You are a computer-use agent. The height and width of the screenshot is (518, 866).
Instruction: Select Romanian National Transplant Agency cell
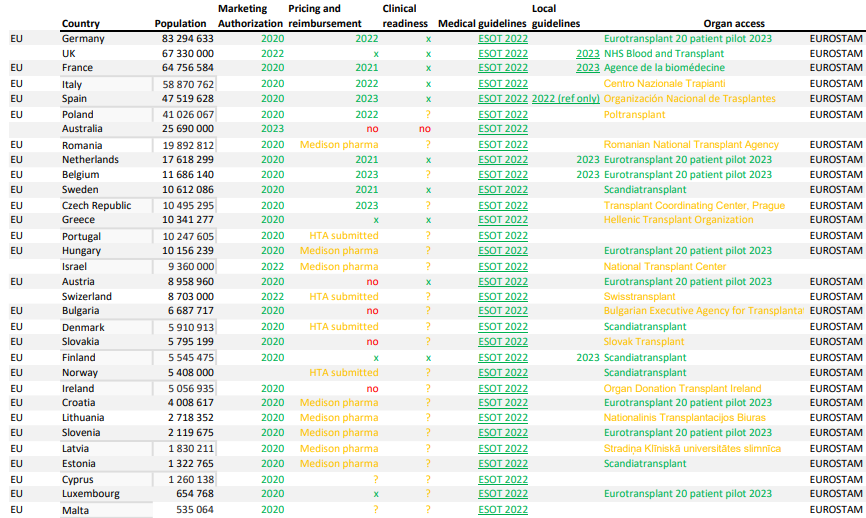click(x=691, y=145)
